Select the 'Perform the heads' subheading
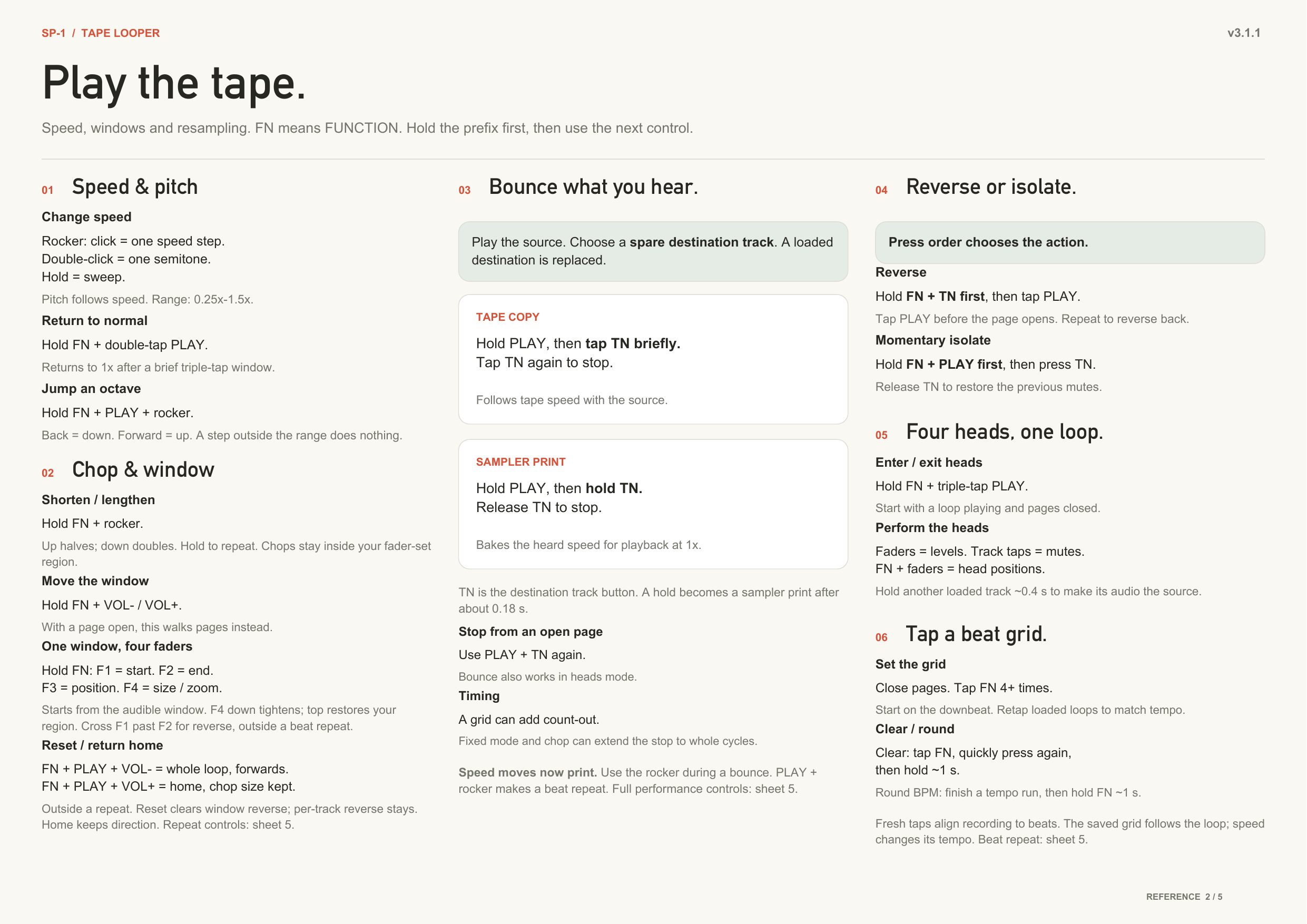 point(932,528)
